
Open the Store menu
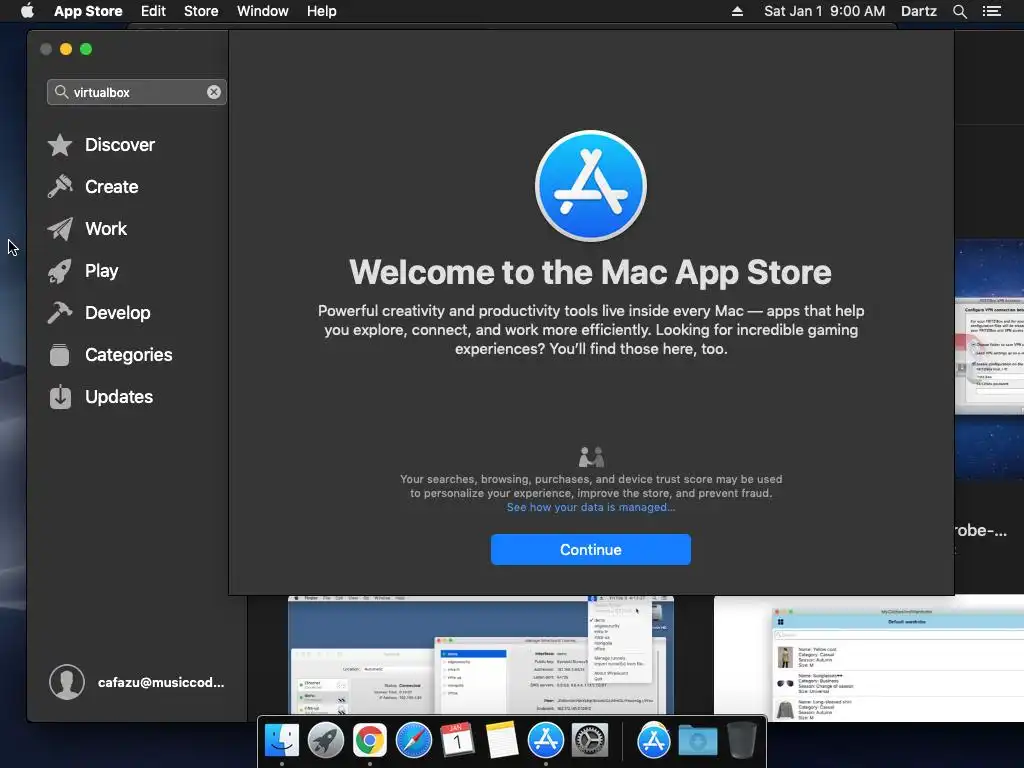point(201,11)
